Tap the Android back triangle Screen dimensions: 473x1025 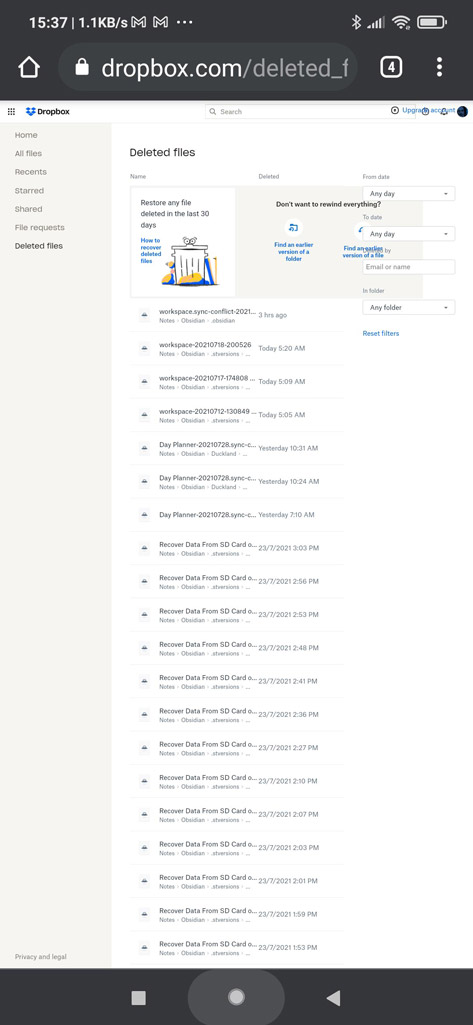tap(333, 998)
